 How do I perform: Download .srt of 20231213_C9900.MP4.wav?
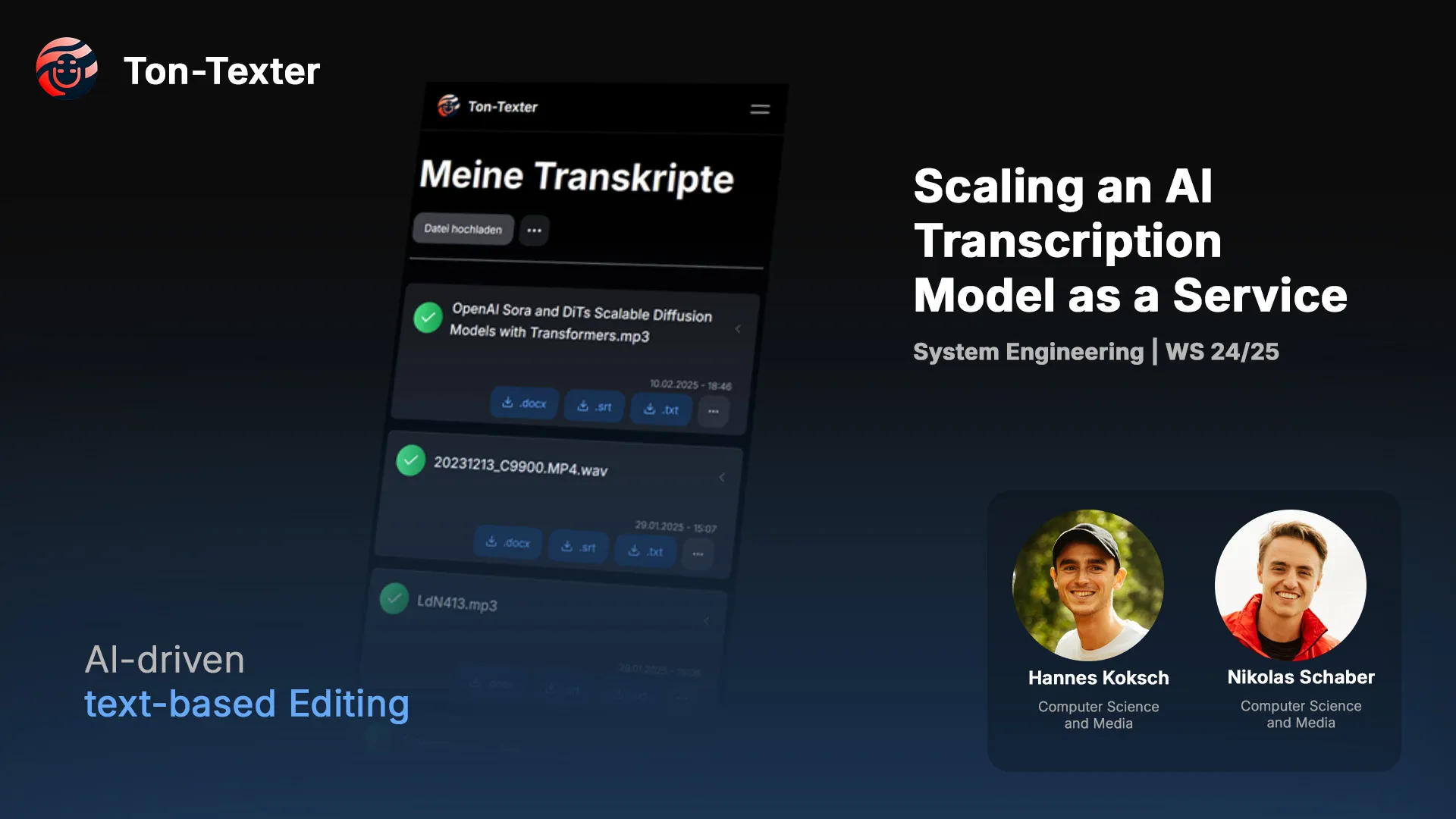click(x=579, y=547)
